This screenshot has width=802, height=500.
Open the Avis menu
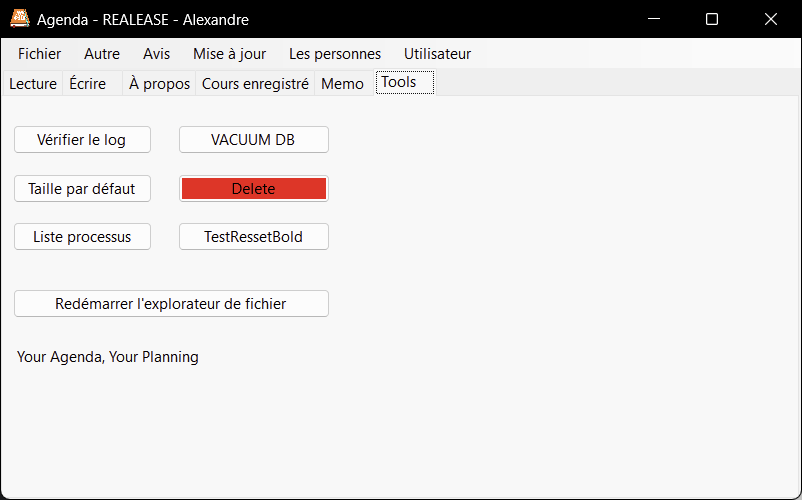[x=156, y=54]
